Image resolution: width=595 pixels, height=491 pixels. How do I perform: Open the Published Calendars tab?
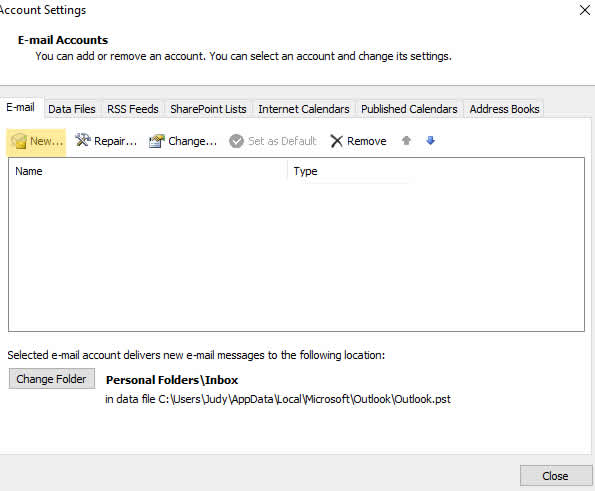coord(409,109)
